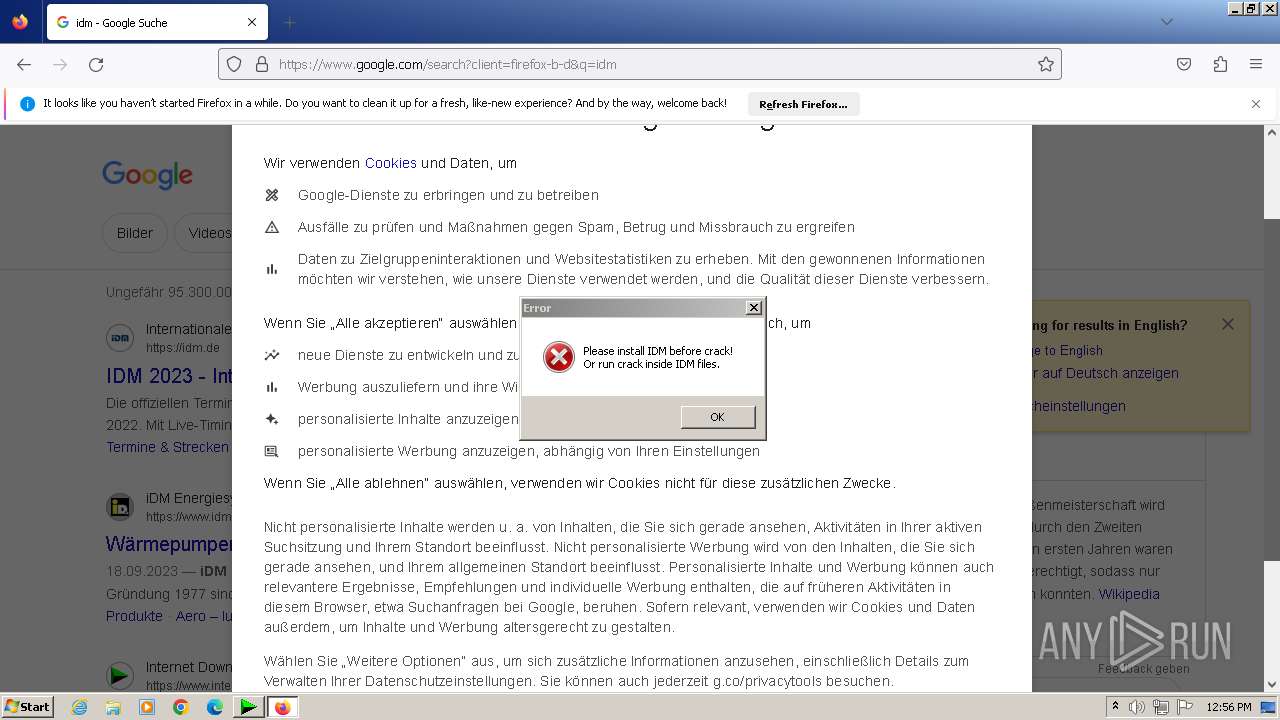Viewport: 1280px width, 720px height.
Task: Open File Explorer folder on taskbar
Action: pyautogui.click(x=113, y=707)
